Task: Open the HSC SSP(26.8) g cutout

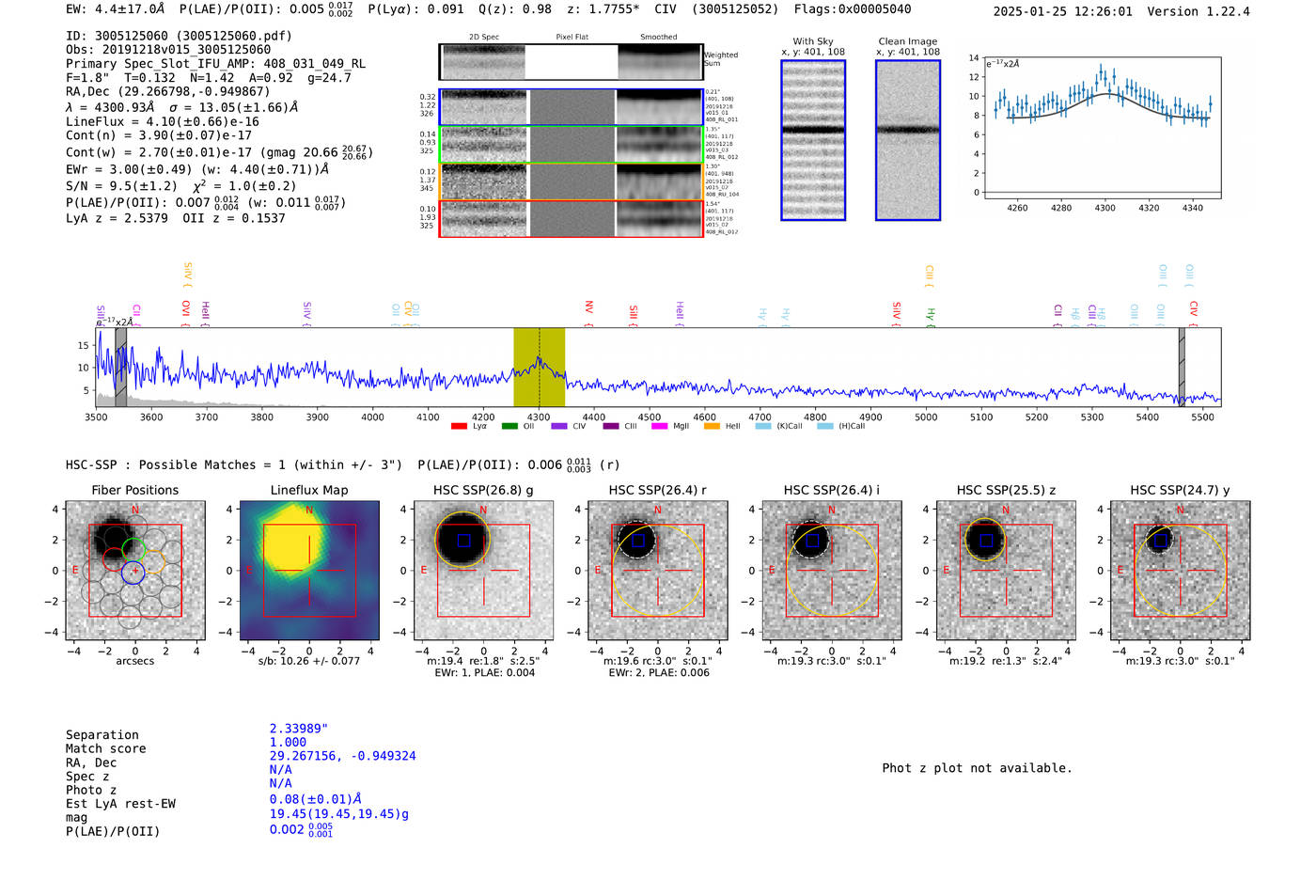Action: (483, 570)
